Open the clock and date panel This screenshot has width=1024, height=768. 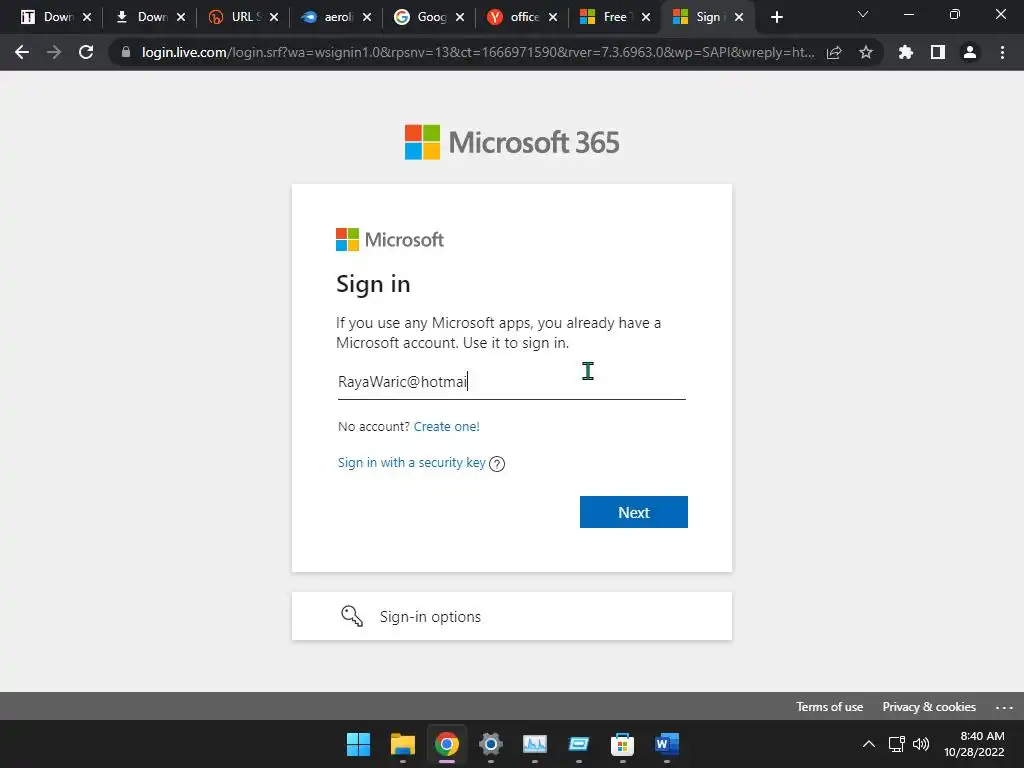click(974, 744)
